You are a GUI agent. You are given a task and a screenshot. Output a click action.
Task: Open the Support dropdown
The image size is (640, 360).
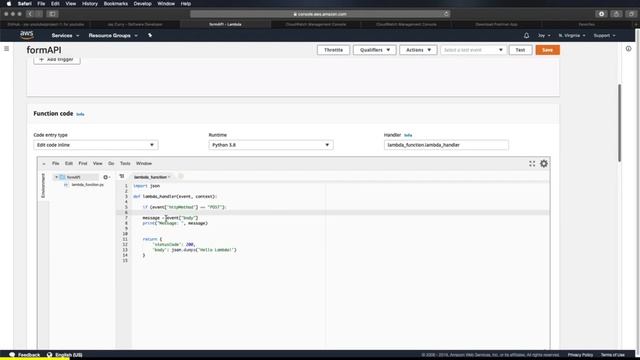click(x=604, y=36)
